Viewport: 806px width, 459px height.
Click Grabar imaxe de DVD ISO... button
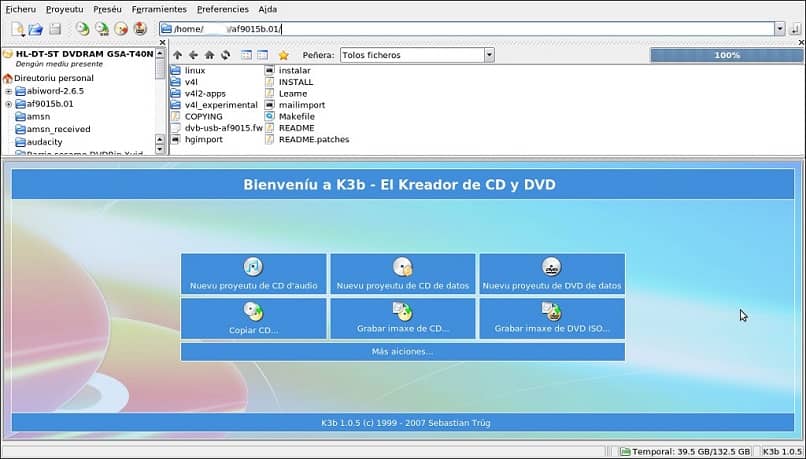[552, 319]
